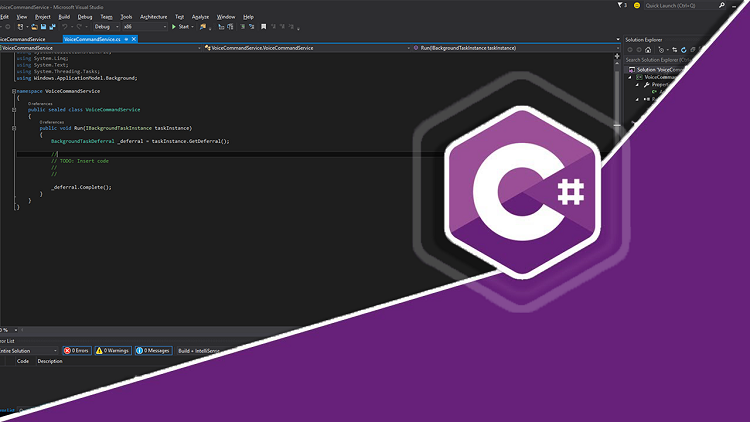750x422 pixels.
Task: Collapse the public sealed class block
Action: tap(14, 110)
